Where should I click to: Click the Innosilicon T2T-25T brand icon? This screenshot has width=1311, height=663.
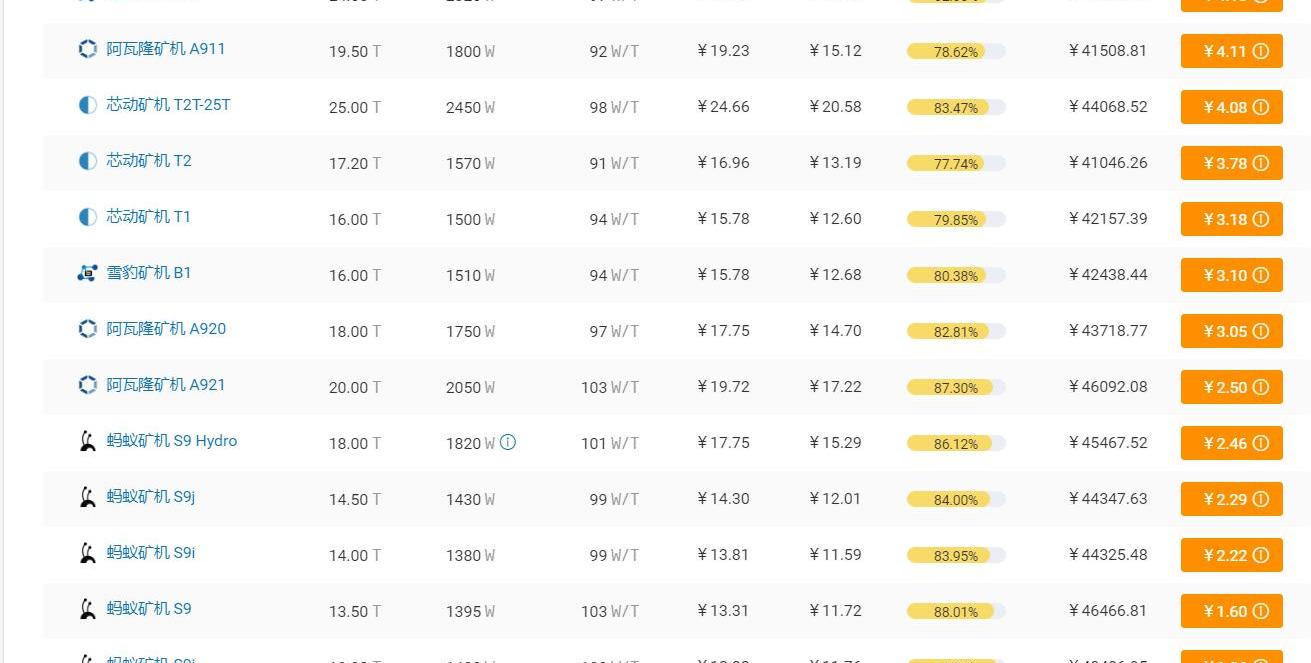(x=88, y=105)
